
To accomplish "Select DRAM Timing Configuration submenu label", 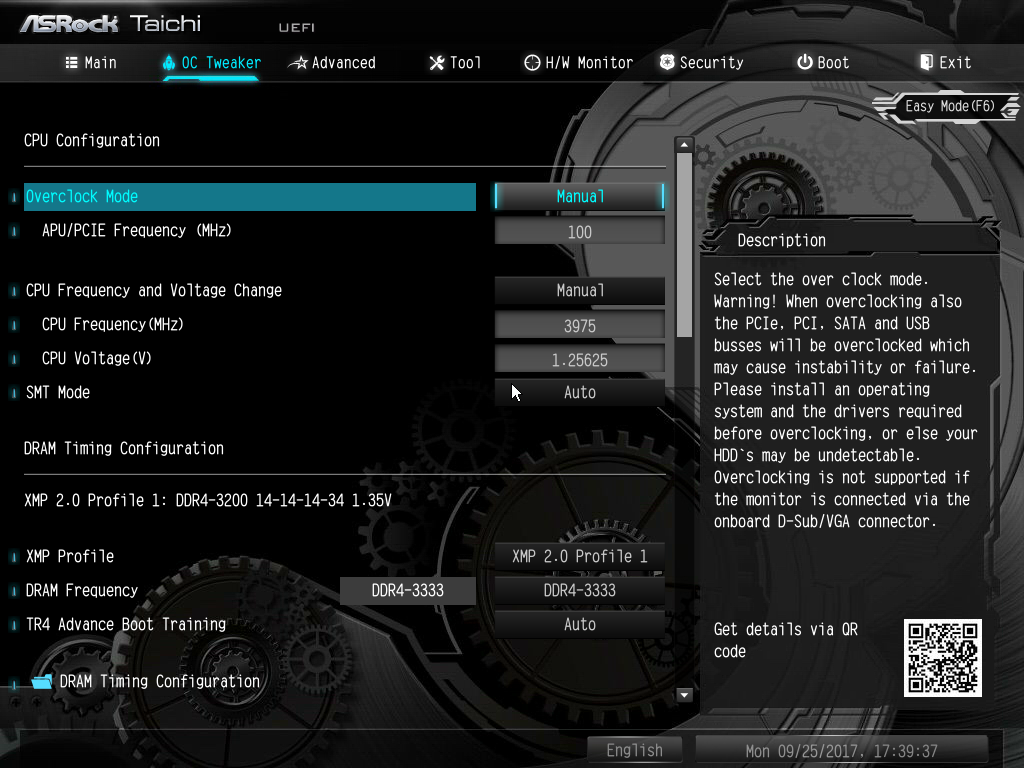I will click(x=160, y=682).
